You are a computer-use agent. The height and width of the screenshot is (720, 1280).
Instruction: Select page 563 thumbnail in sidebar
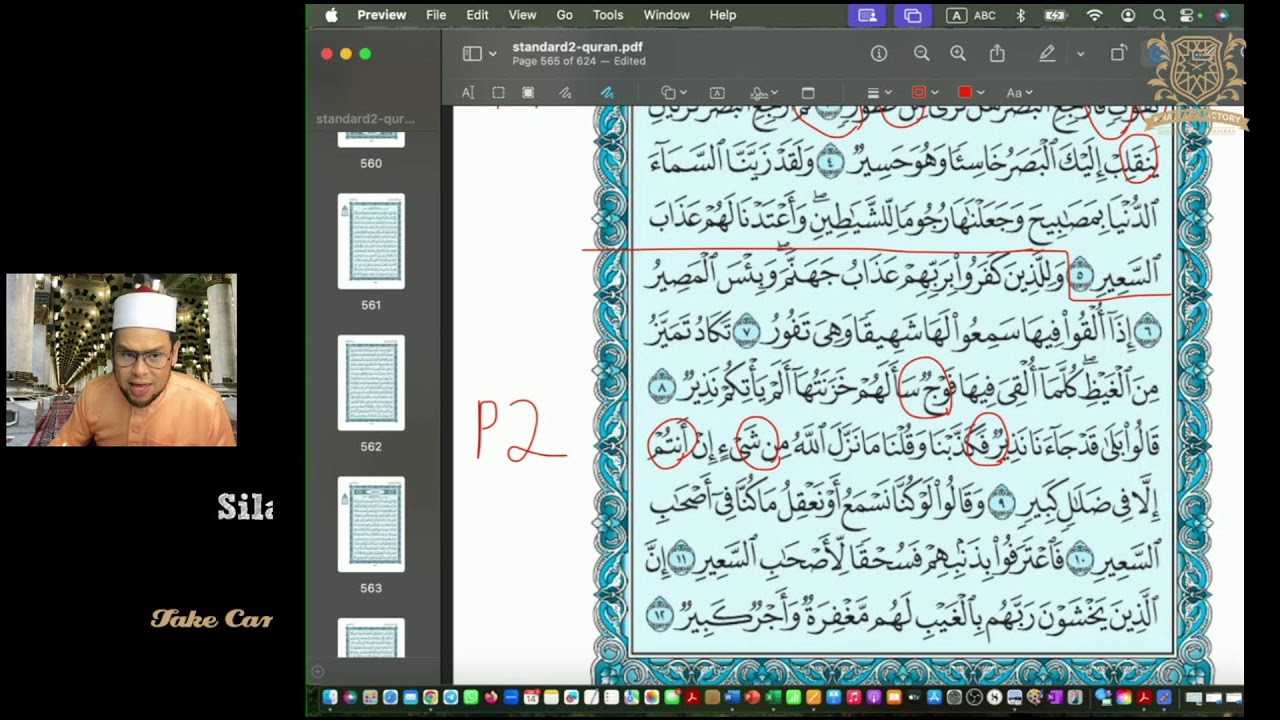click(x=371, y=524)
